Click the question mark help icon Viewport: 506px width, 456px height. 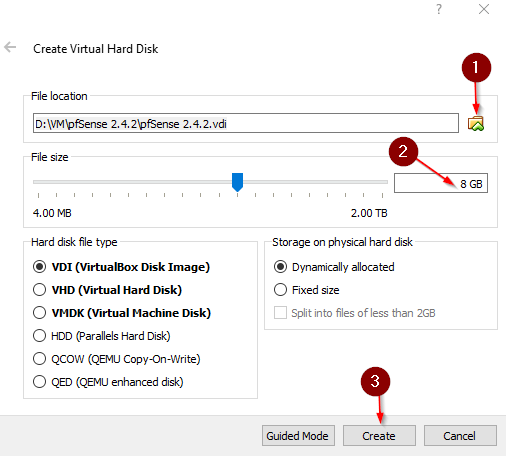point(439,9)
